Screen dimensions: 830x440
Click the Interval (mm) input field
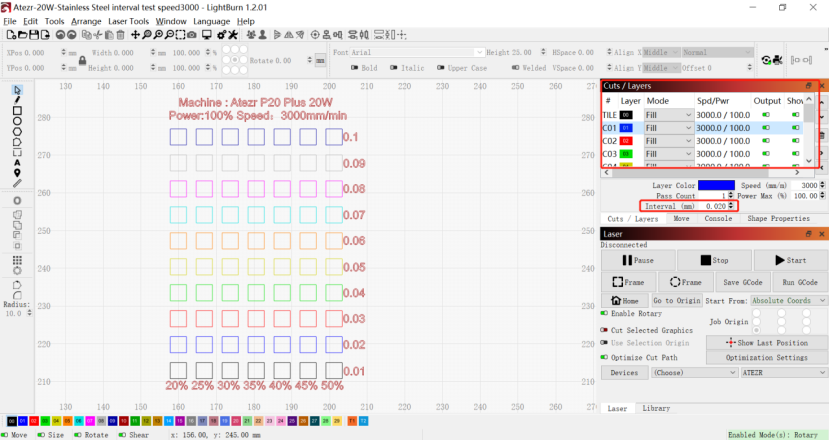(714, 206)
